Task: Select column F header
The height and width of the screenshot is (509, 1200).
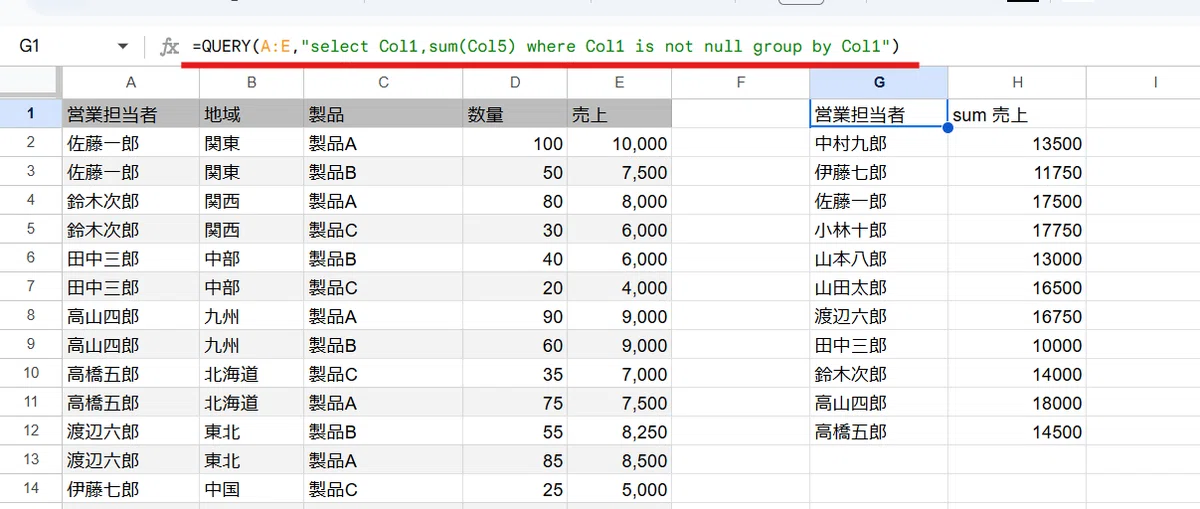Action: point(741,83)
